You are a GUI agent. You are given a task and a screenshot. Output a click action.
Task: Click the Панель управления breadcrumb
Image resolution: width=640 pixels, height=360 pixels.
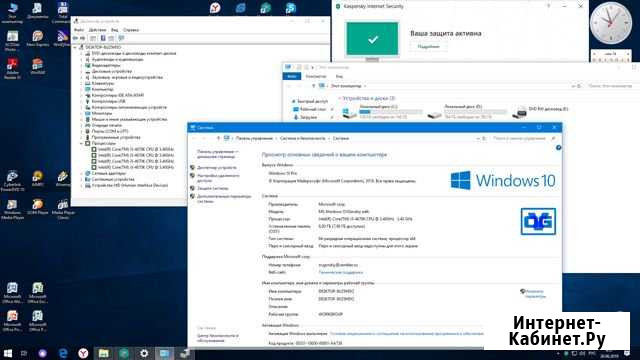254,138
